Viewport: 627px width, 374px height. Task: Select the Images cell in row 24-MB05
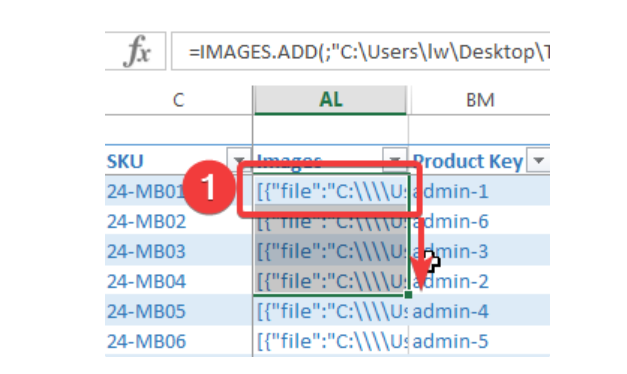(x=331, y=311)
